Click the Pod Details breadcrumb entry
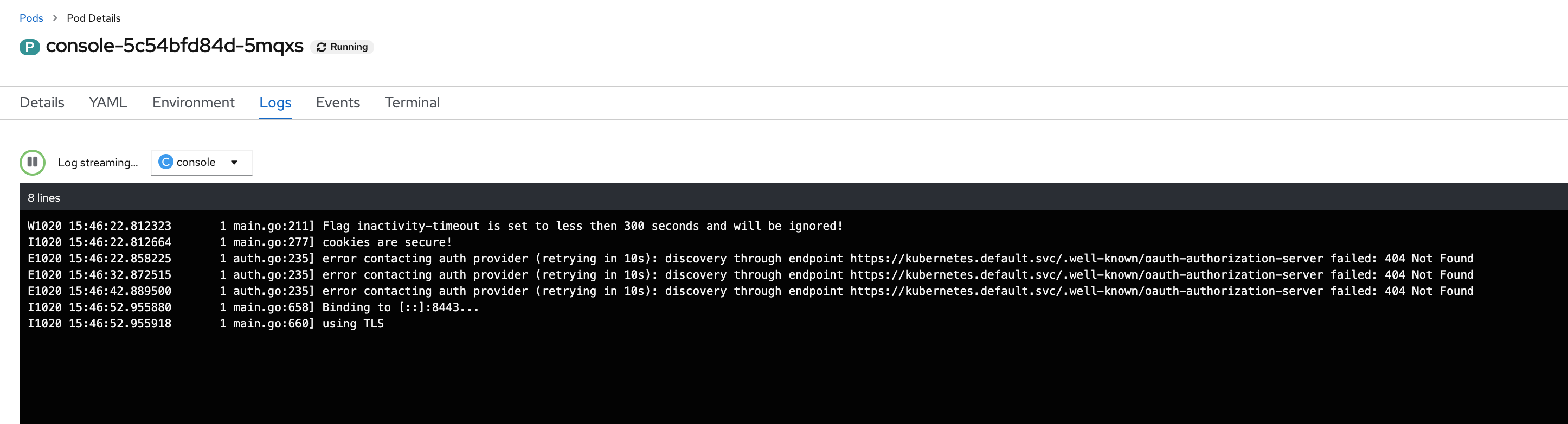The image size is (1568, 424). click(x=93, y=18)
